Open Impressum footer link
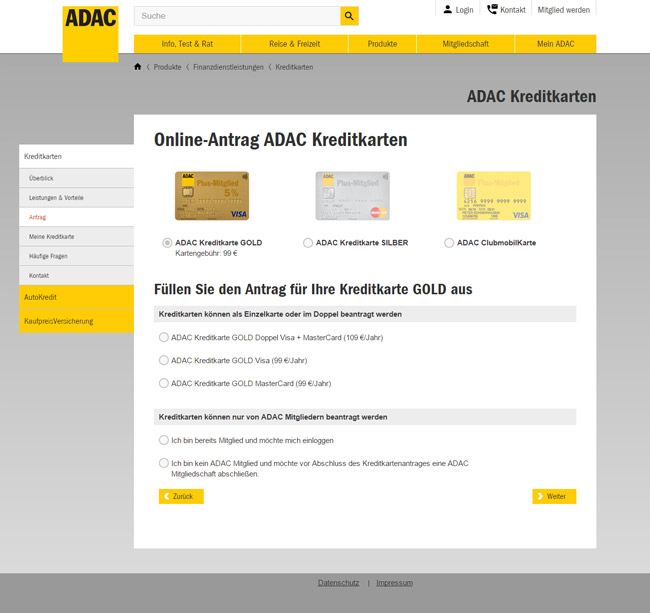This screenshot has width=650, height=613. click(395, 583)
